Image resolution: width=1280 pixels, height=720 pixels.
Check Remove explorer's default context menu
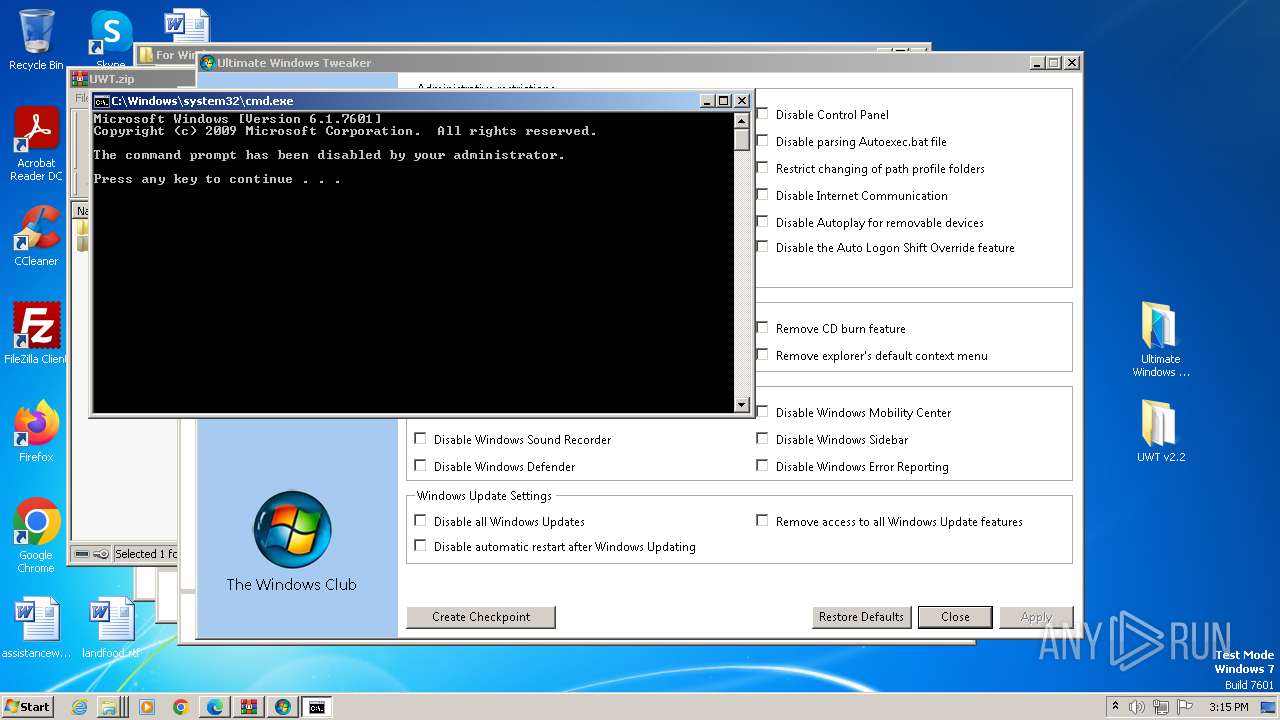pyautogui.click(x=762, y=355)
